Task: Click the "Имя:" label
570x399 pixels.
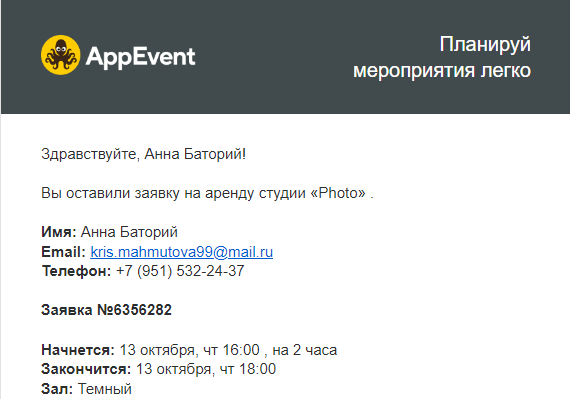Action: coord(59,232)
